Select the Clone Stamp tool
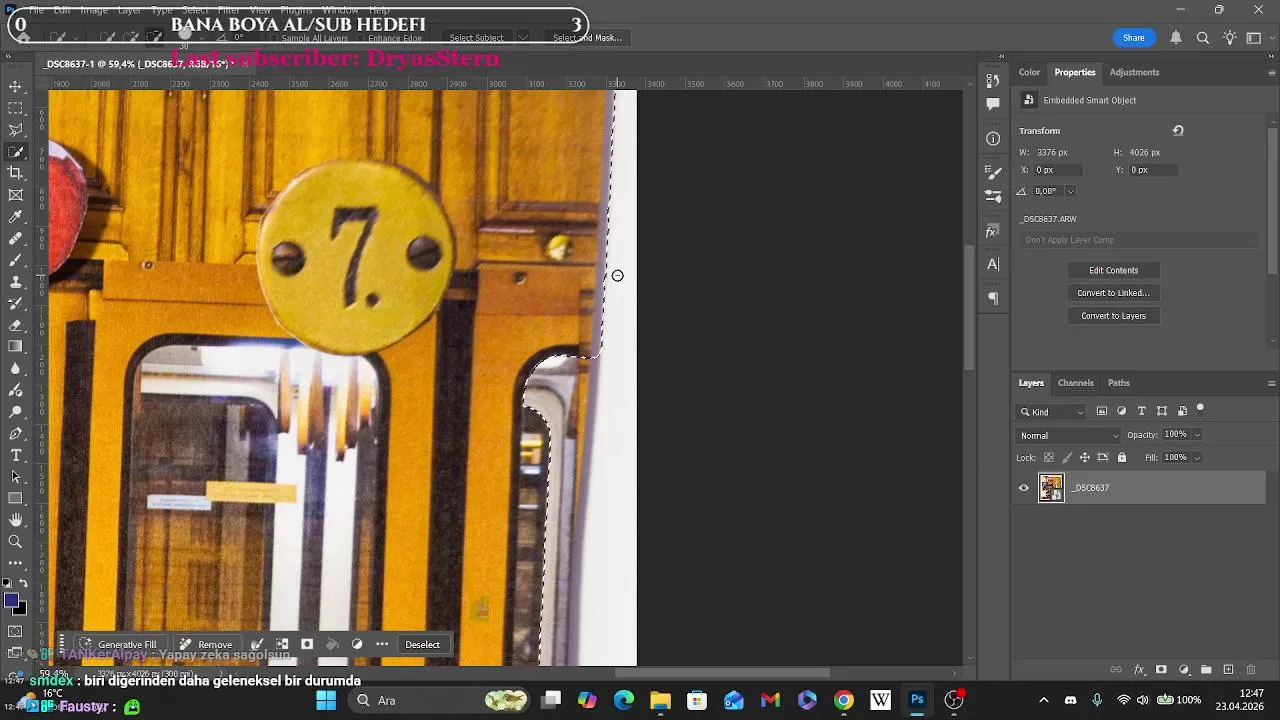This screenshot has height=720, width=1280. tap(16, 282)
